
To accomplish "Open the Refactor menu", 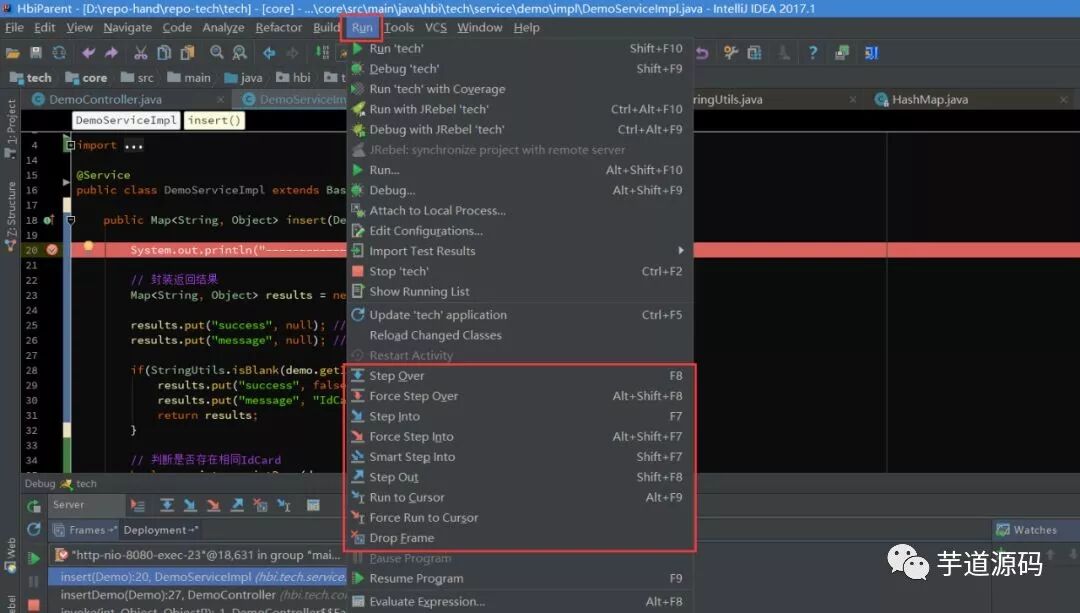I will [x=278, y=28].
